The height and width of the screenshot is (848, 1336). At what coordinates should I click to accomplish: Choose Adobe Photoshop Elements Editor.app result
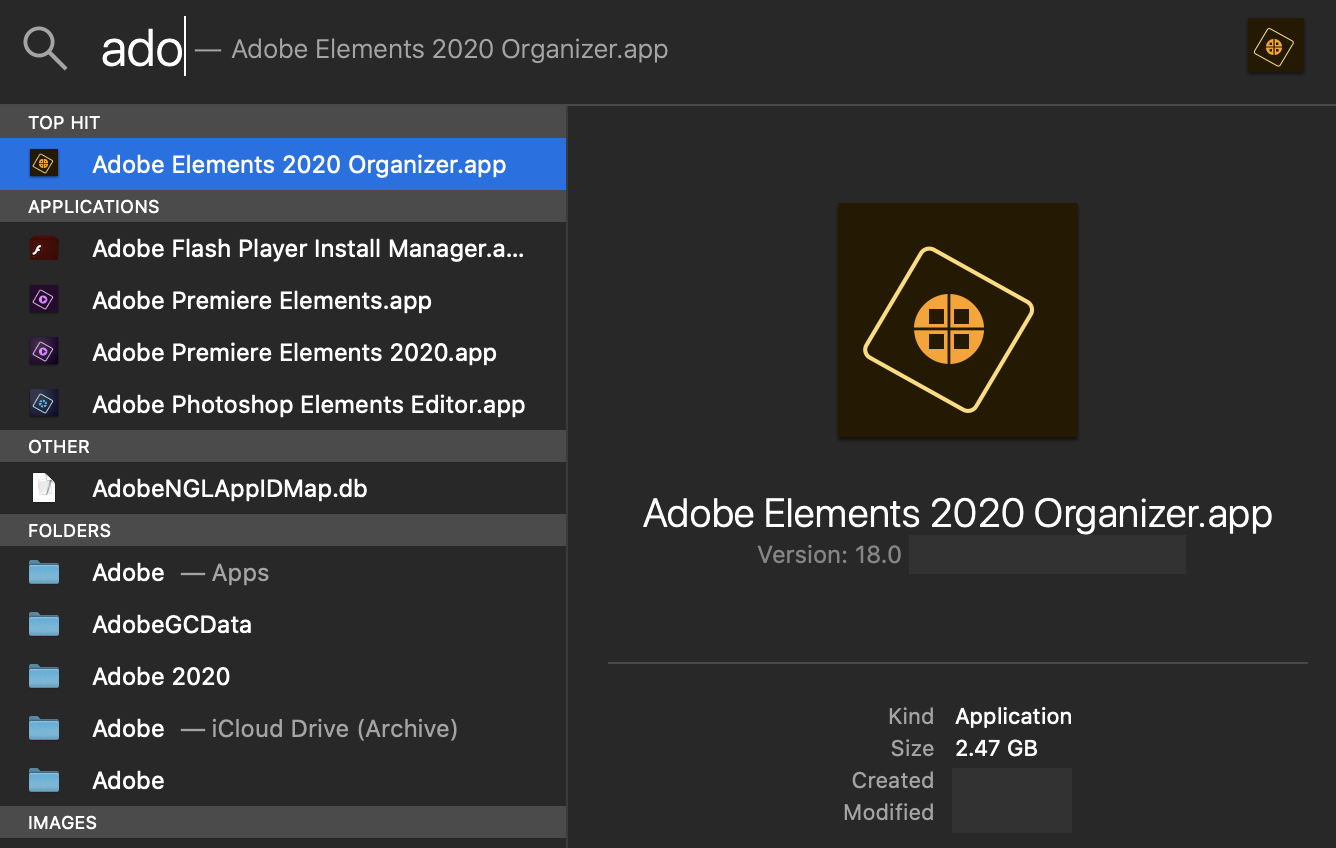tap(308, 404)
